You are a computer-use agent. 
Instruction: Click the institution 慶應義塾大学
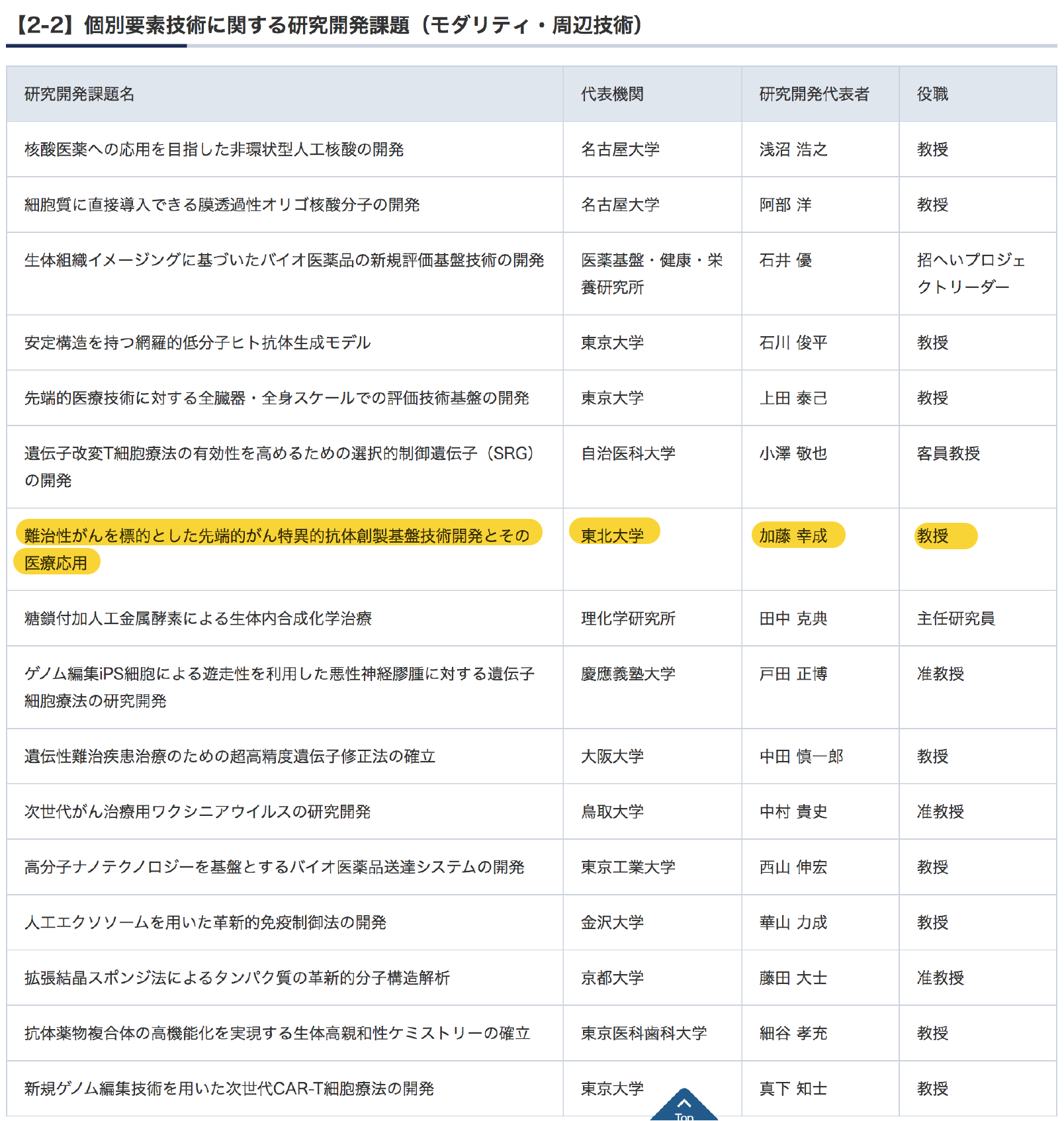[628, 674]
